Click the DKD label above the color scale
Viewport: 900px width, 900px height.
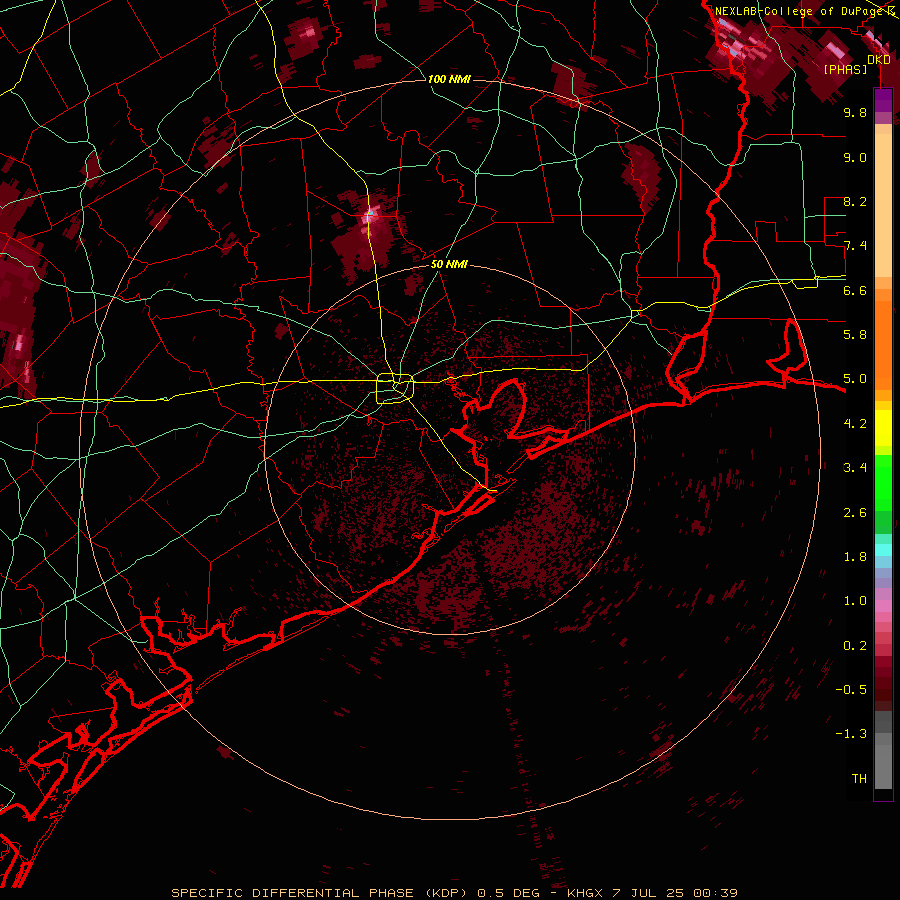click(878, 60)
